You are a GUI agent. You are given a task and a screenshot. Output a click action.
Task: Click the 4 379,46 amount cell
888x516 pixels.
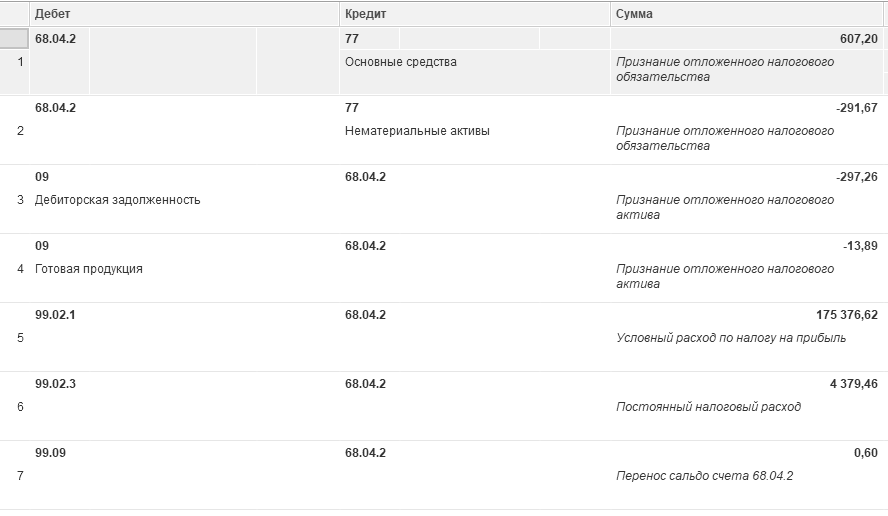853,384
